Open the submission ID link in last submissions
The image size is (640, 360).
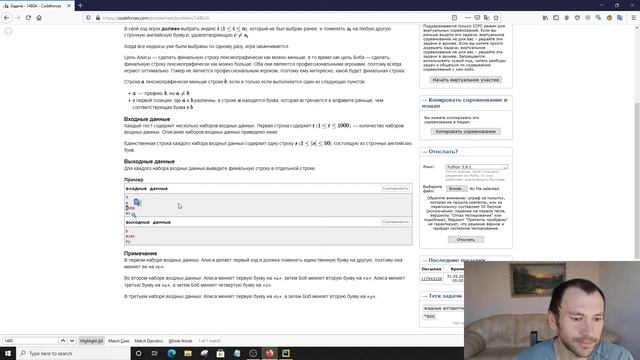pyautogui.click(x=431, y=278)
